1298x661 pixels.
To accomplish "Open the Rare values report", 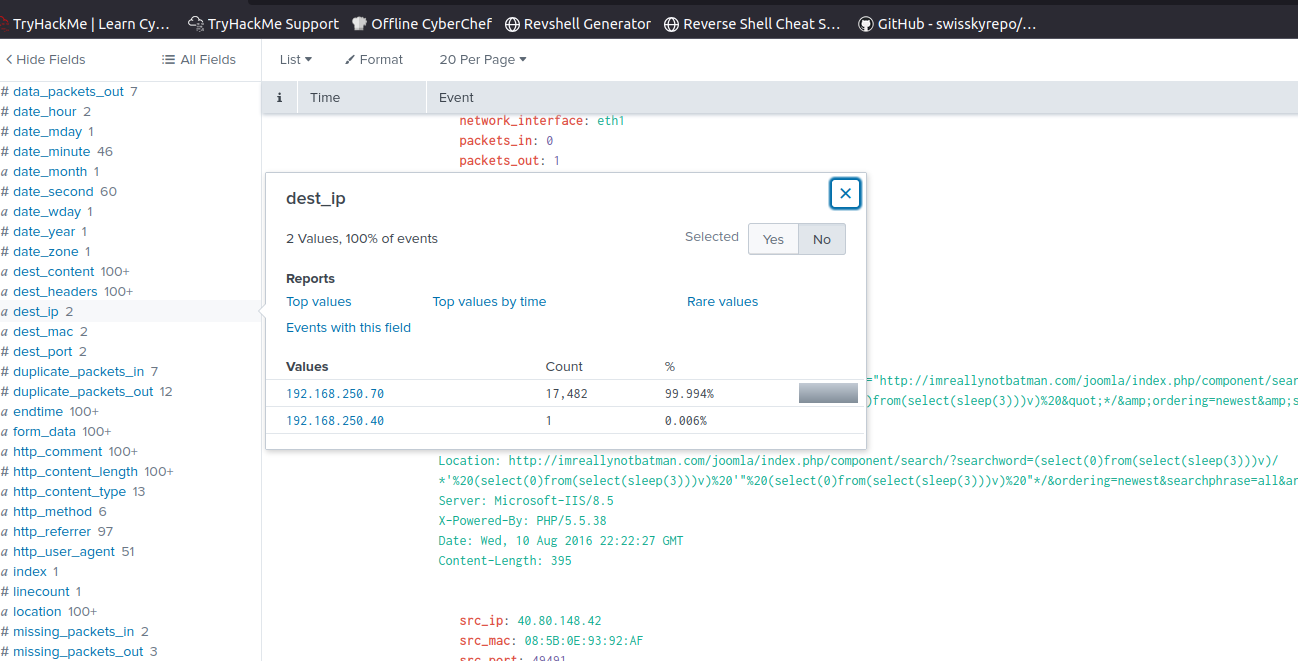I will (x=722, y=302).
